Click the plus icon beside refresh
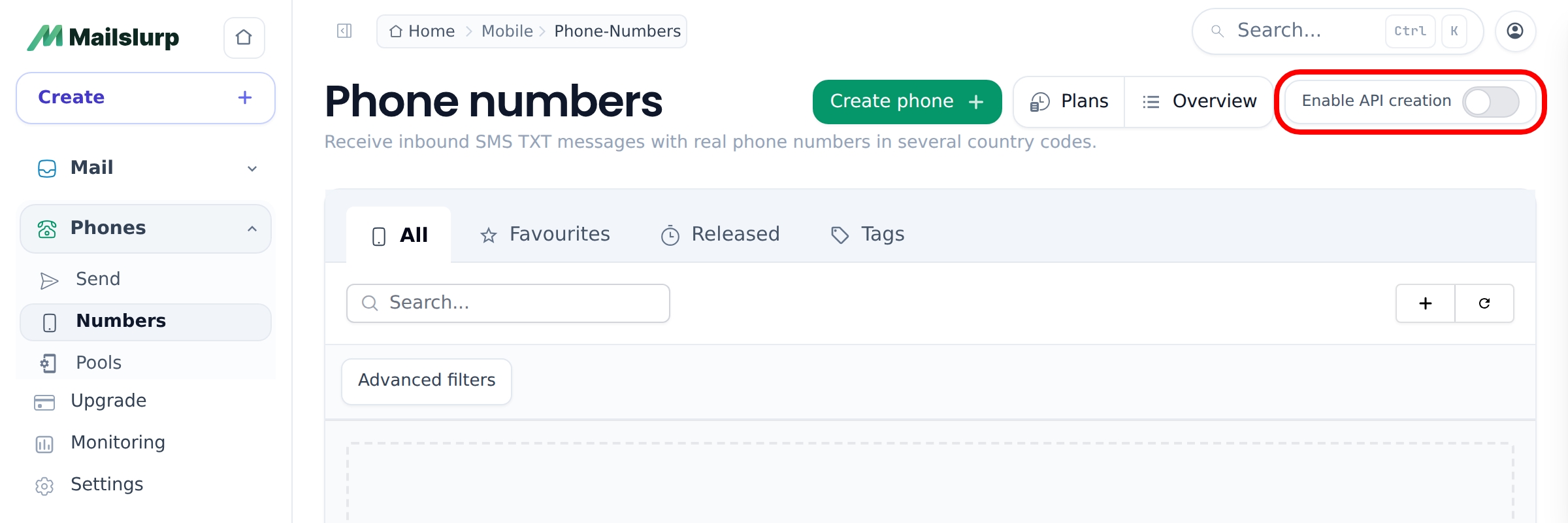This screenshot has width=1568, height=523. click(x=1426, y=303)
